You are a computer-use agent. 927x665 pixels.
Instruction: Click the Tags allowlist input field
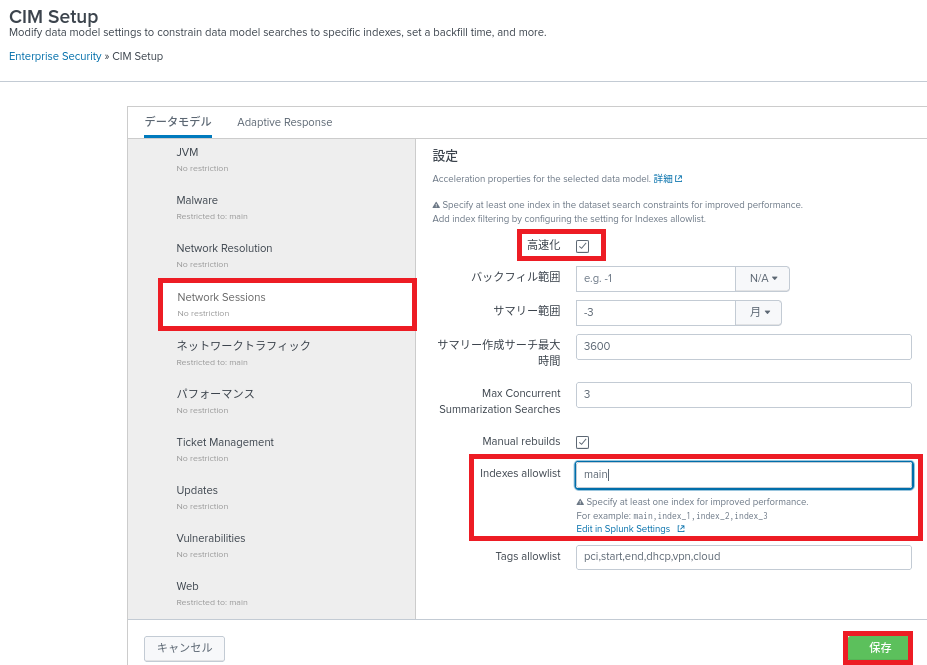pos(743,557)
